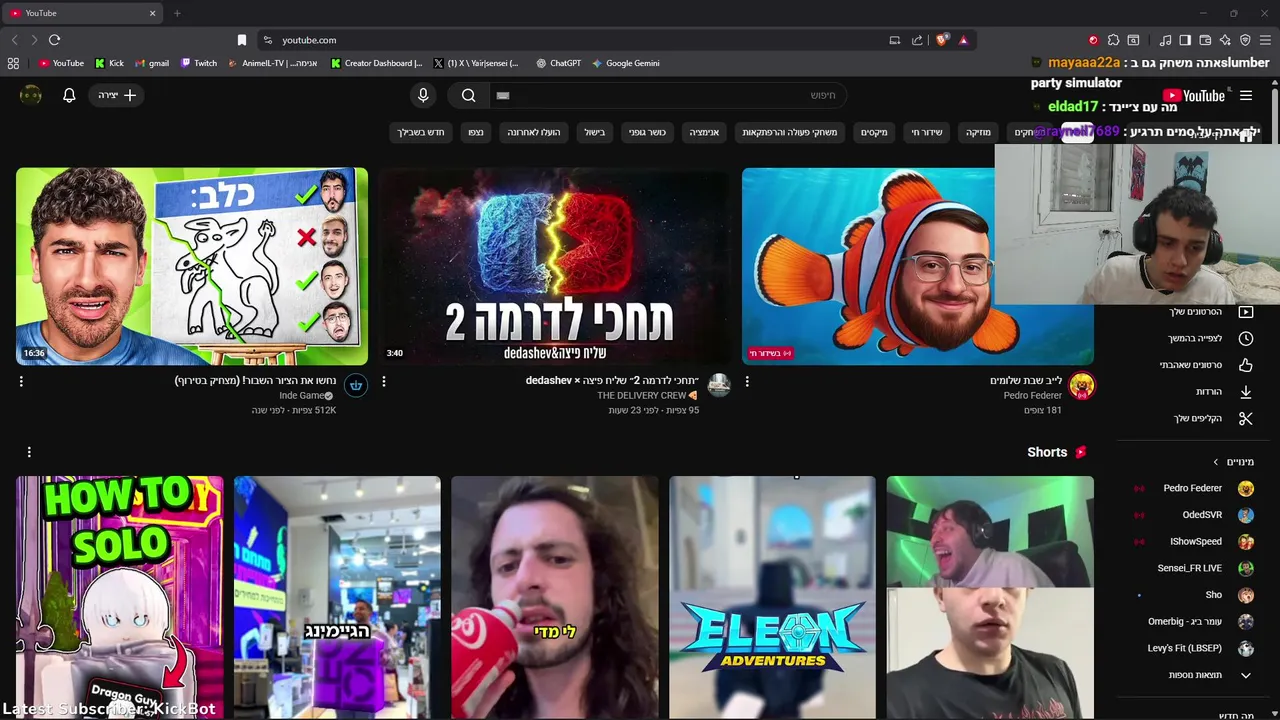This screenshot has width=1280, height=720.
Task: Open the Twitch bookmark
Action: (x=198, y=63)
